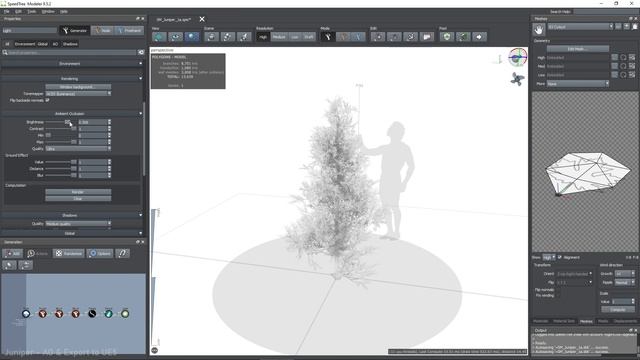The height and width of the screenshot is (360, 640).
Task: Click the first View toolbar icon
Action: tap(159, 37)
